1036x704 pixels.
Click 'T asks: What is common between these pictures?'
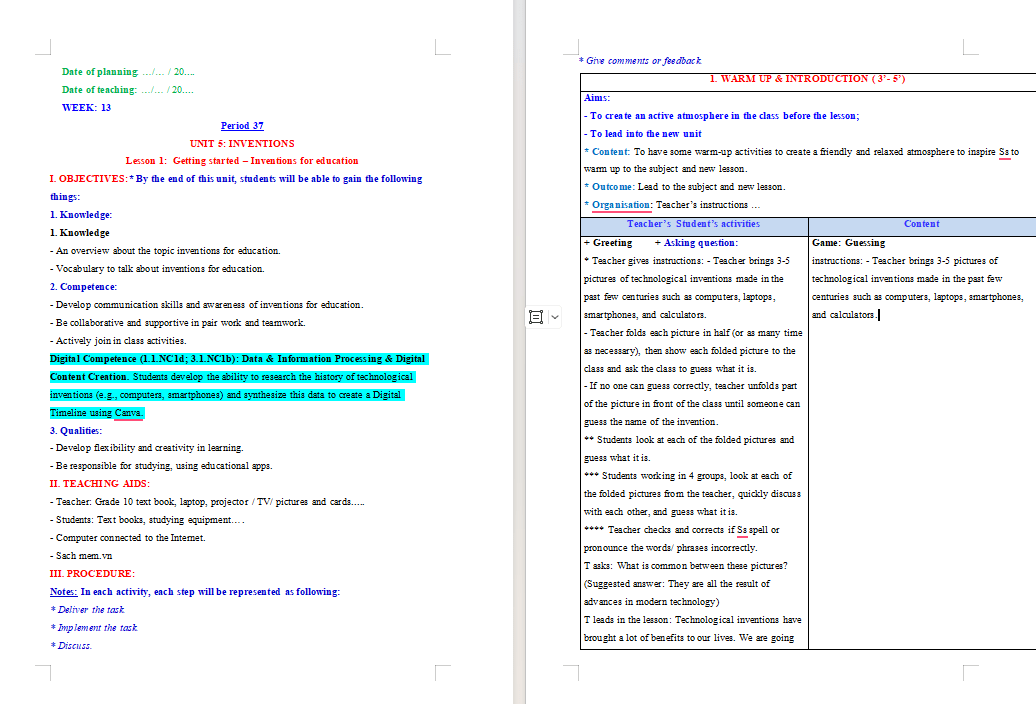pos(686,565)
